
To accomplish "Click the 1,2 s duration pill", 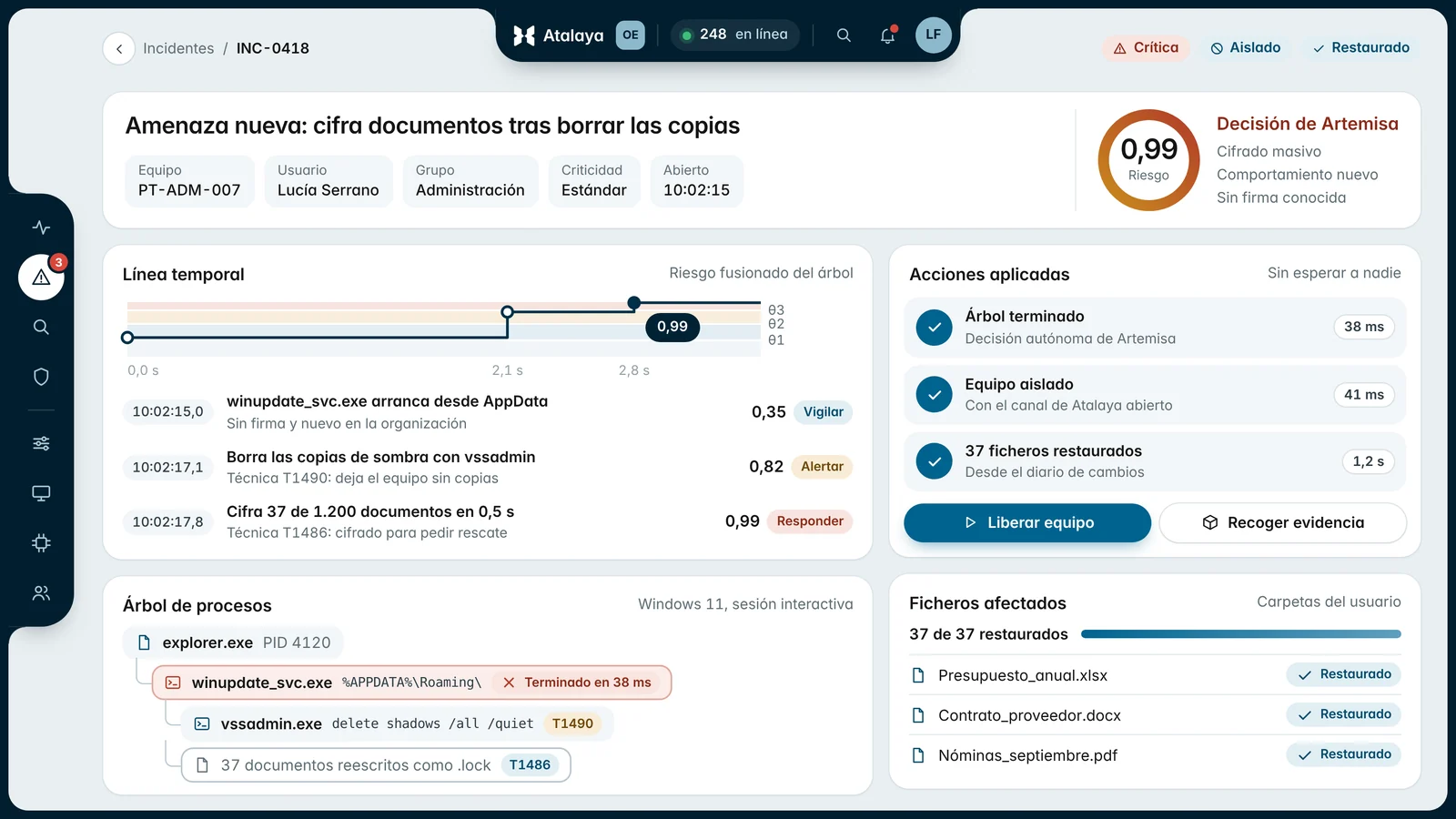I will pos(1368,461).
